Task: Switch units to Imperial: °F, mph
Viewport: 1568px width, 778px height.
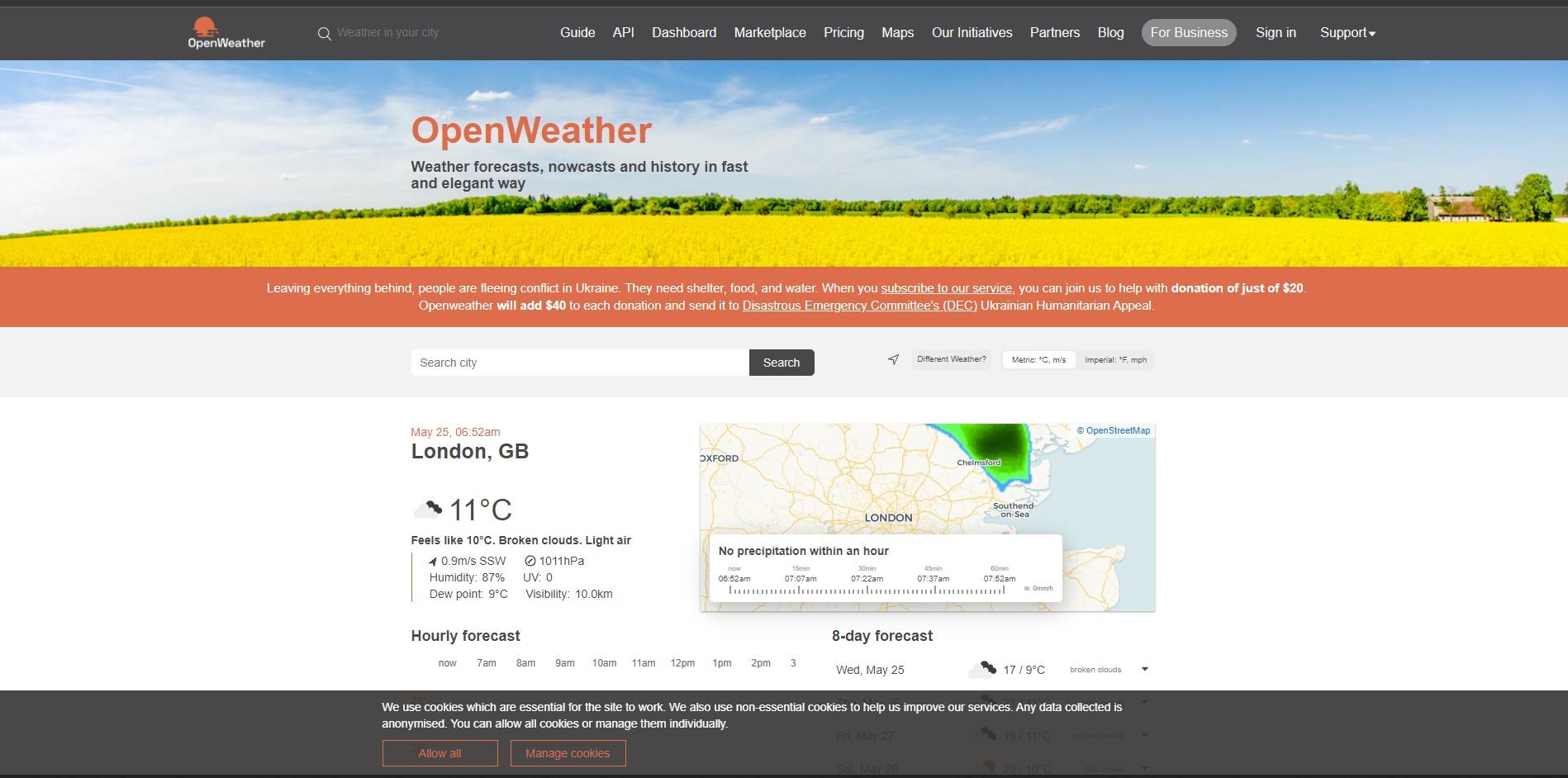Action: pyautogui.click(x=1115, y=360)
